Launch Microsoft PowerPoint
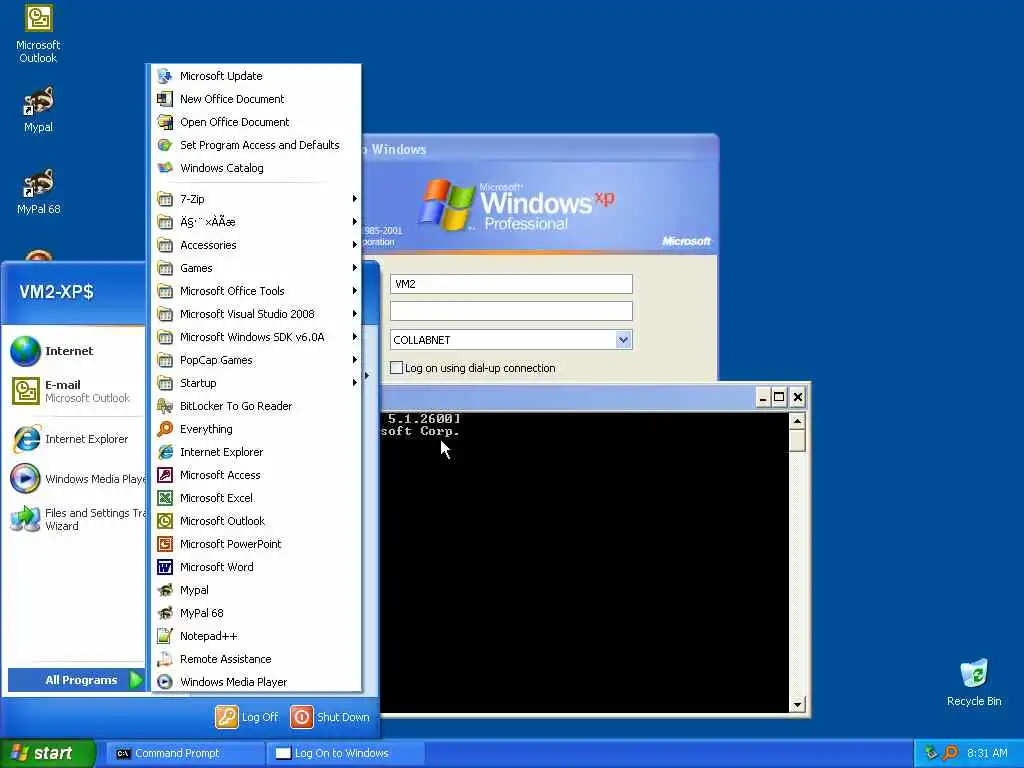 255,544
